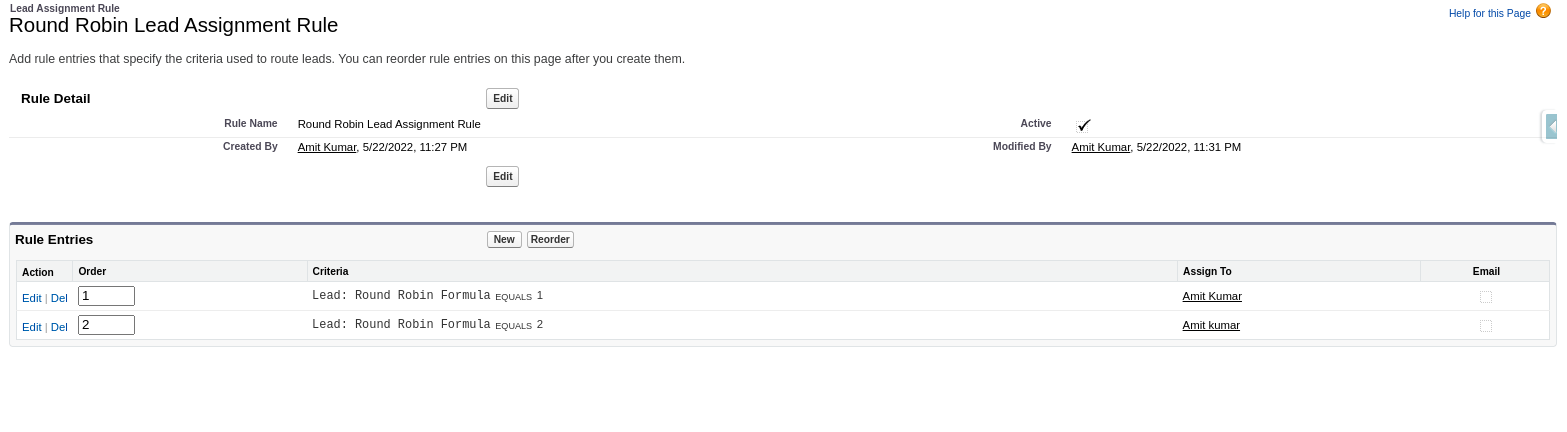Image resolution: width=1567 pixels, height=432 pixels.
Task: Delete the rule entry with order 1
Action: [x=59, y=298]
